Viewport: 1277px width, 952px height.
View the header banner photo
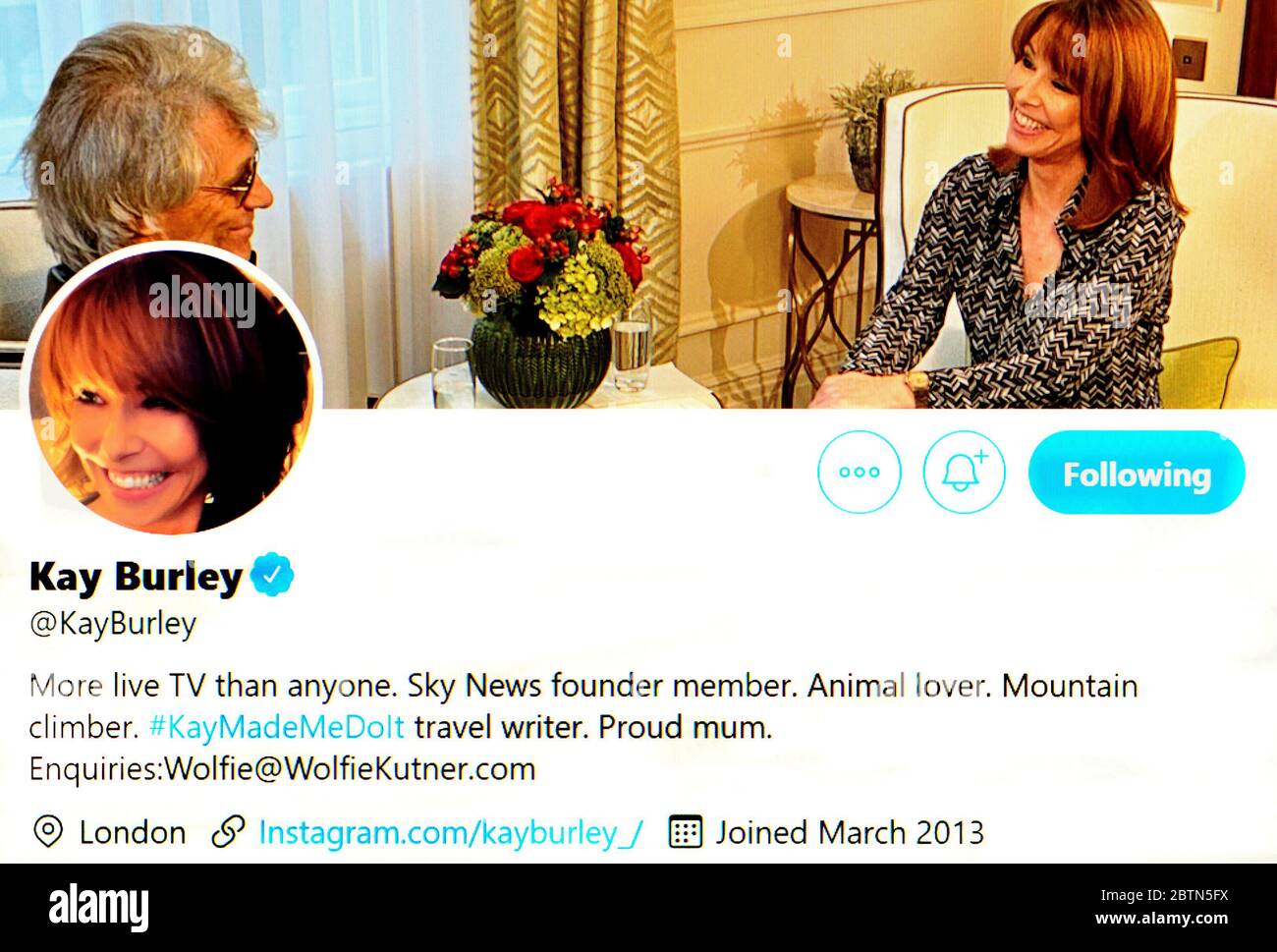pyautogui.click(x=638, y=203)
